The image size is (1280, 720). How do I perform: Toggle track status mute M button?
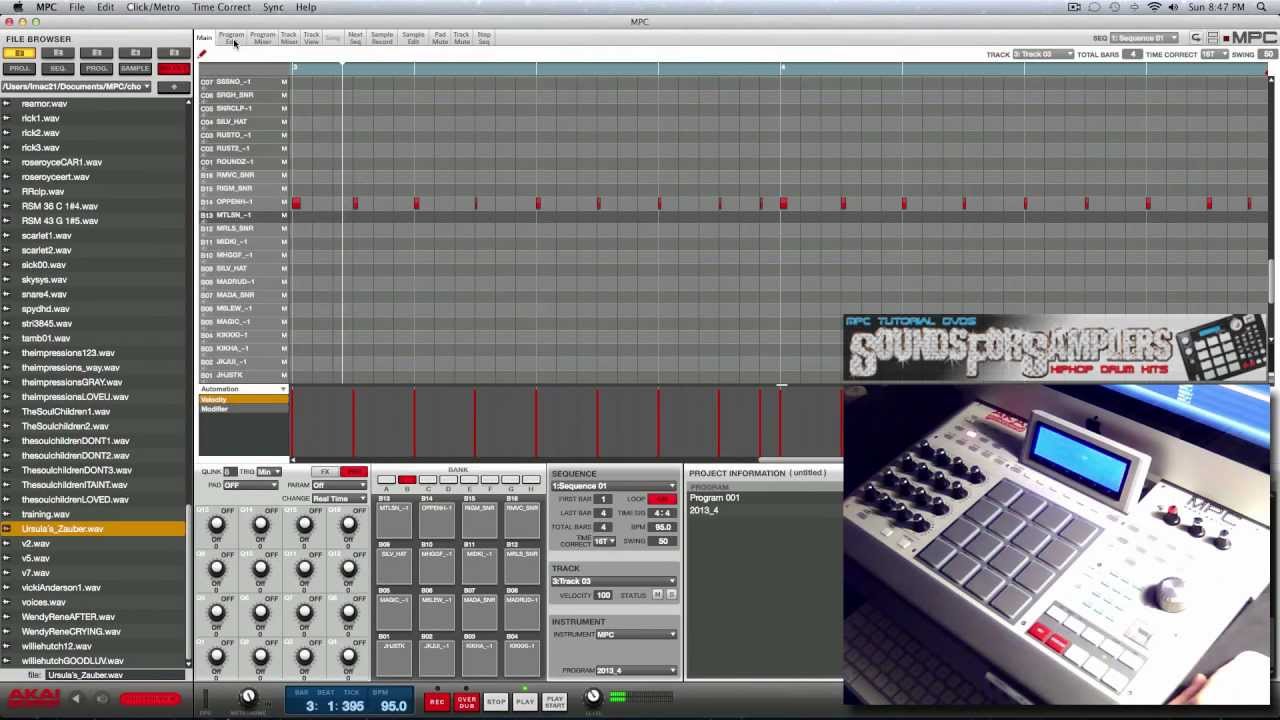(x=658, y=595)
